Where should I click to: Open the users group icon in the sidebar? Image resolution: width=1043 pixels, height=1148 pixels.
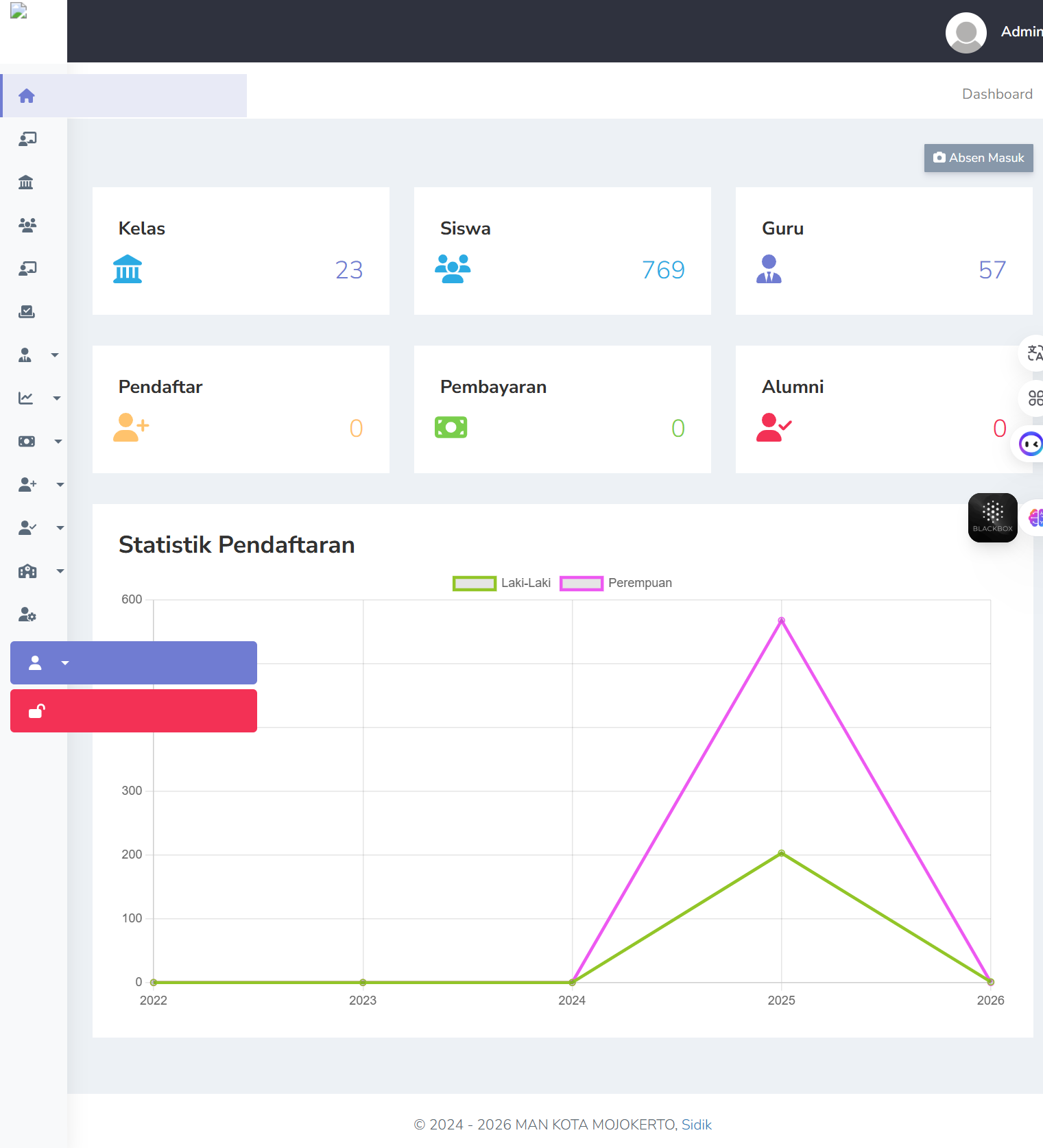pos(27,226)
